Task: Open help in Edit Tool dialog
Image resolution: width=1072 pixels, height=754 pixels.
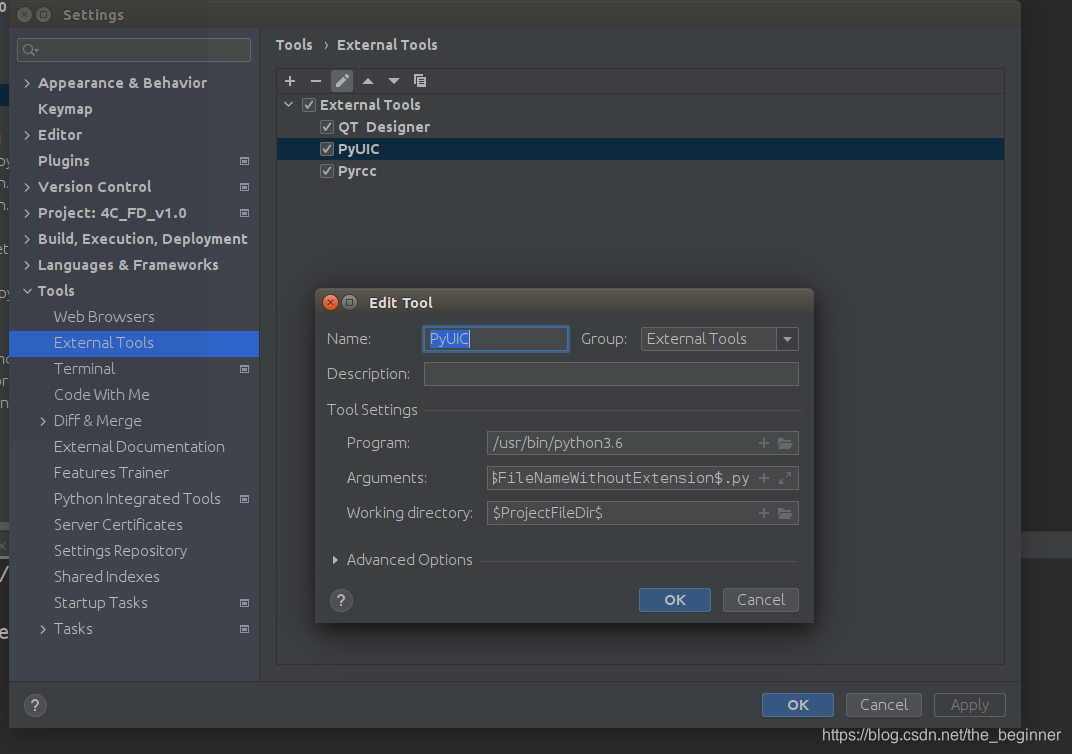Action: point(341,600)
